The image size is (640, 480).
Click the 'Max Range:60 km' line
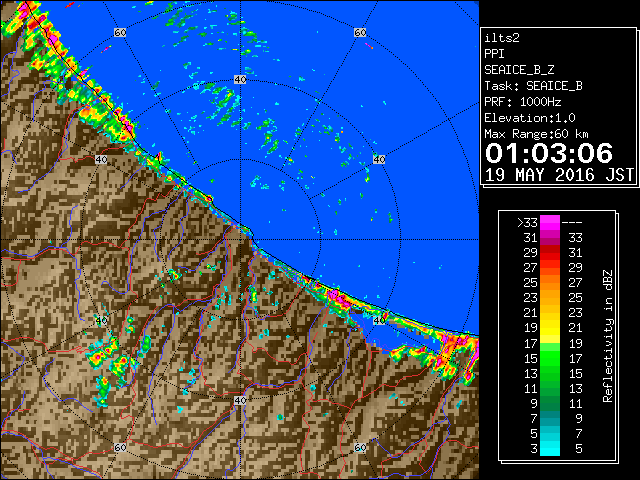click(x=536, y=134)
